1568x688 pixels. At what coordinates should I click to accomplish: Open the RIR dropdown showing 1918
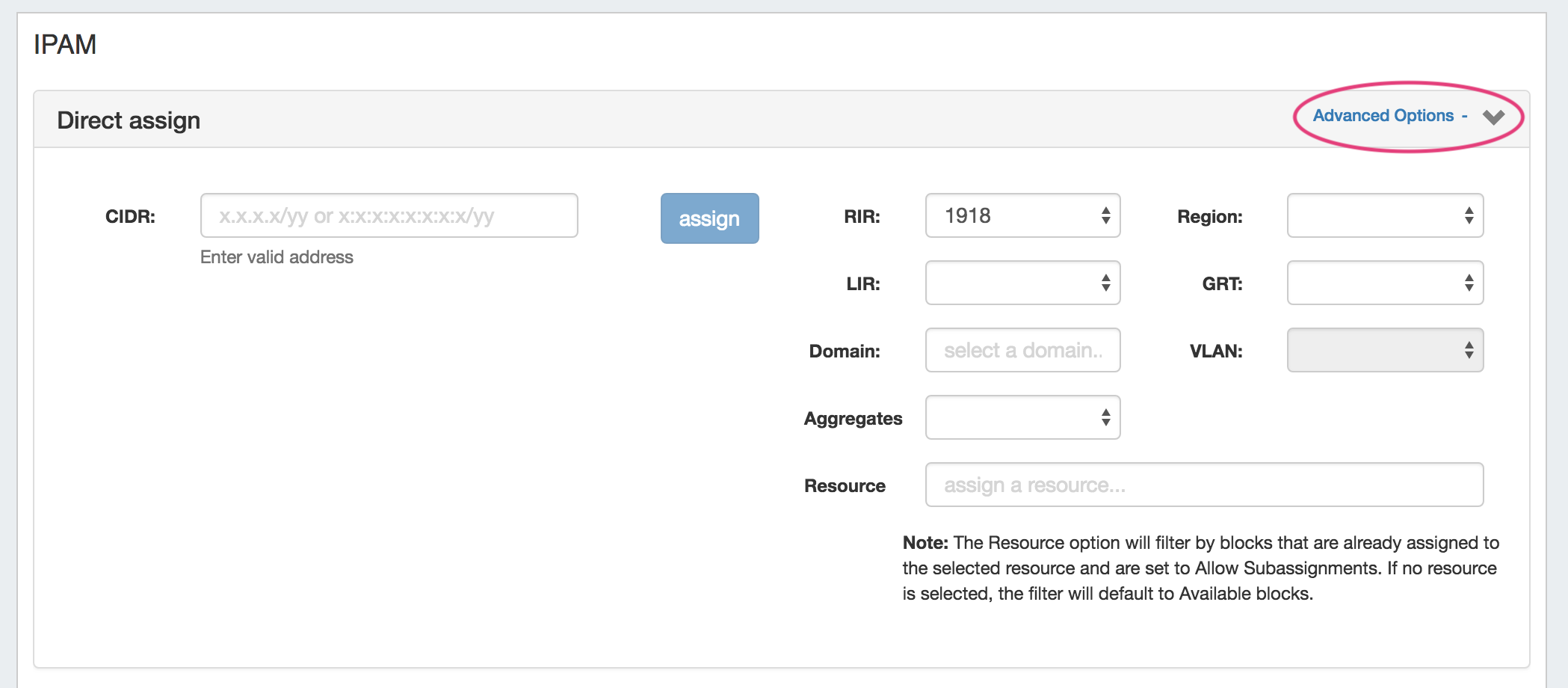pos(1022,216)
